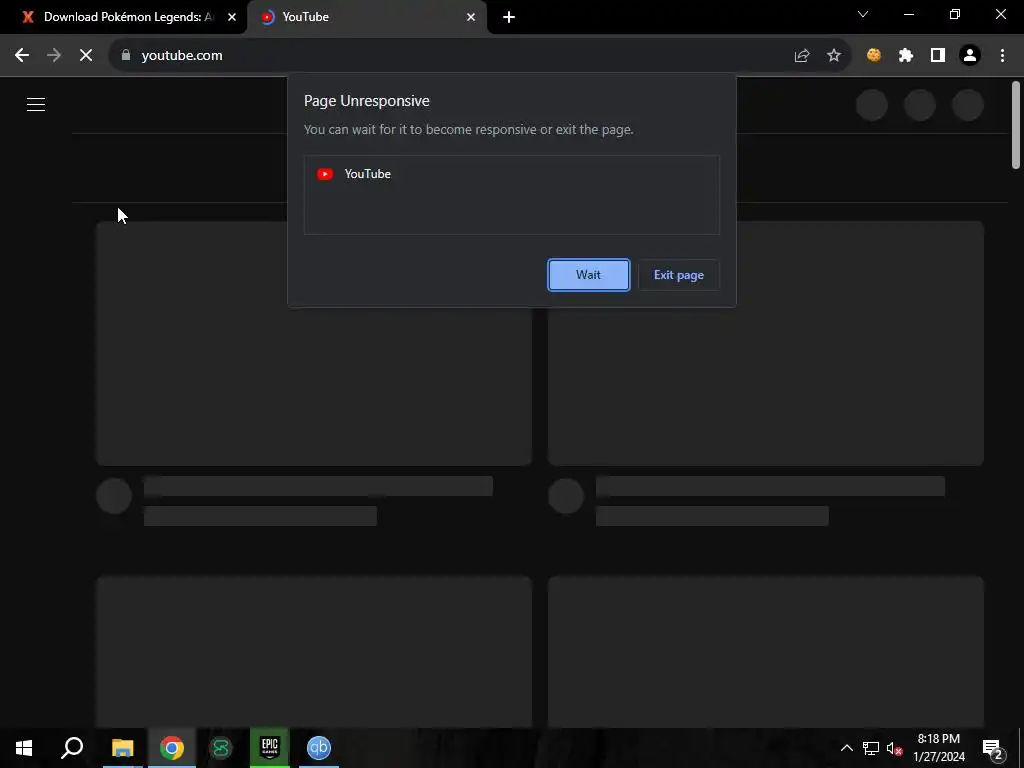Open the Extensions puzzle-piece menu

click(x=906, y=56)
